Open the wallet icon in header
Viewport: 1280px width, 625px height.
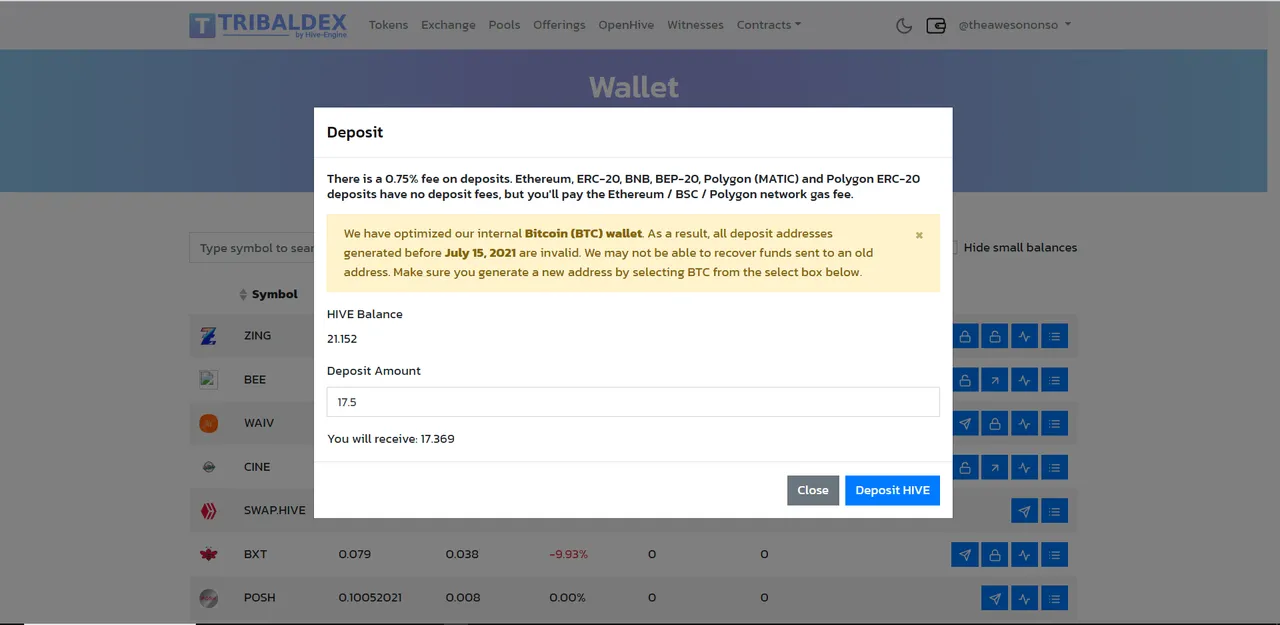(x=936, y=25)
